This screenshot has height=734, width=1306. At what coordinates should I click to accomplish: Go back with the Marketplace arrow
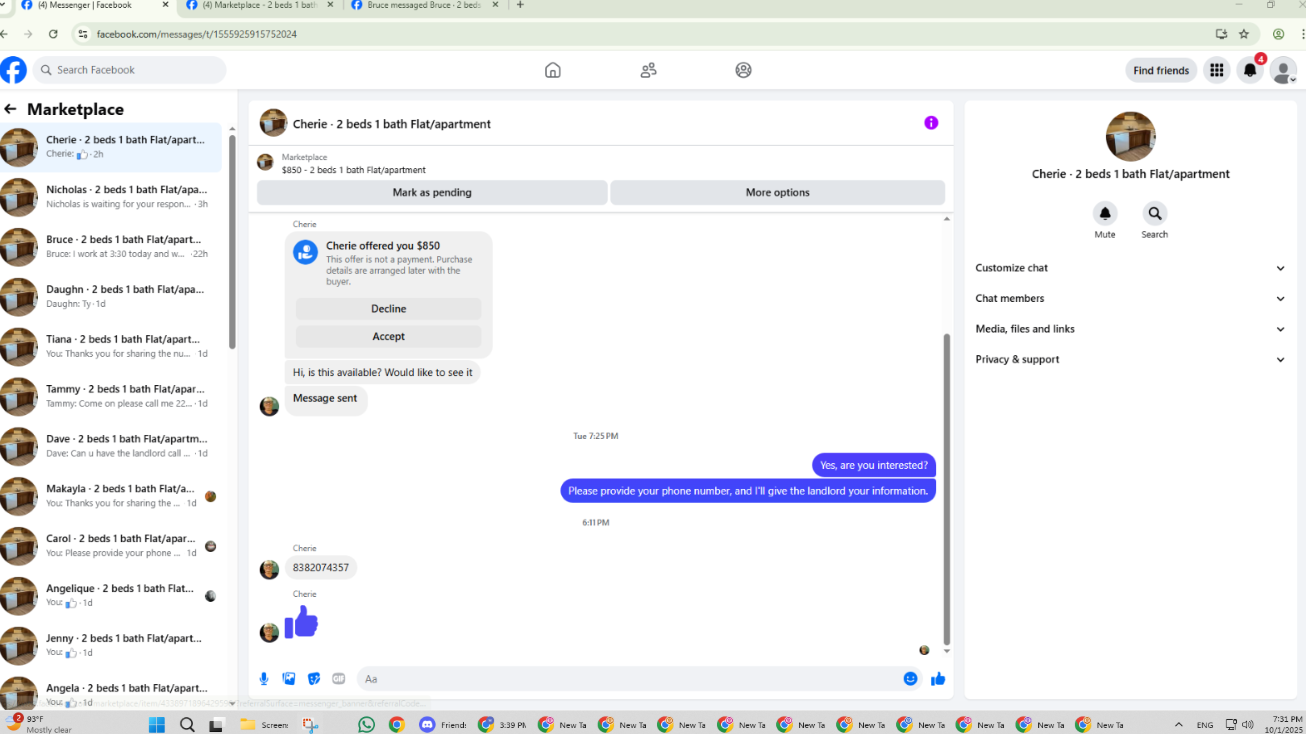(x=11, y=109)
